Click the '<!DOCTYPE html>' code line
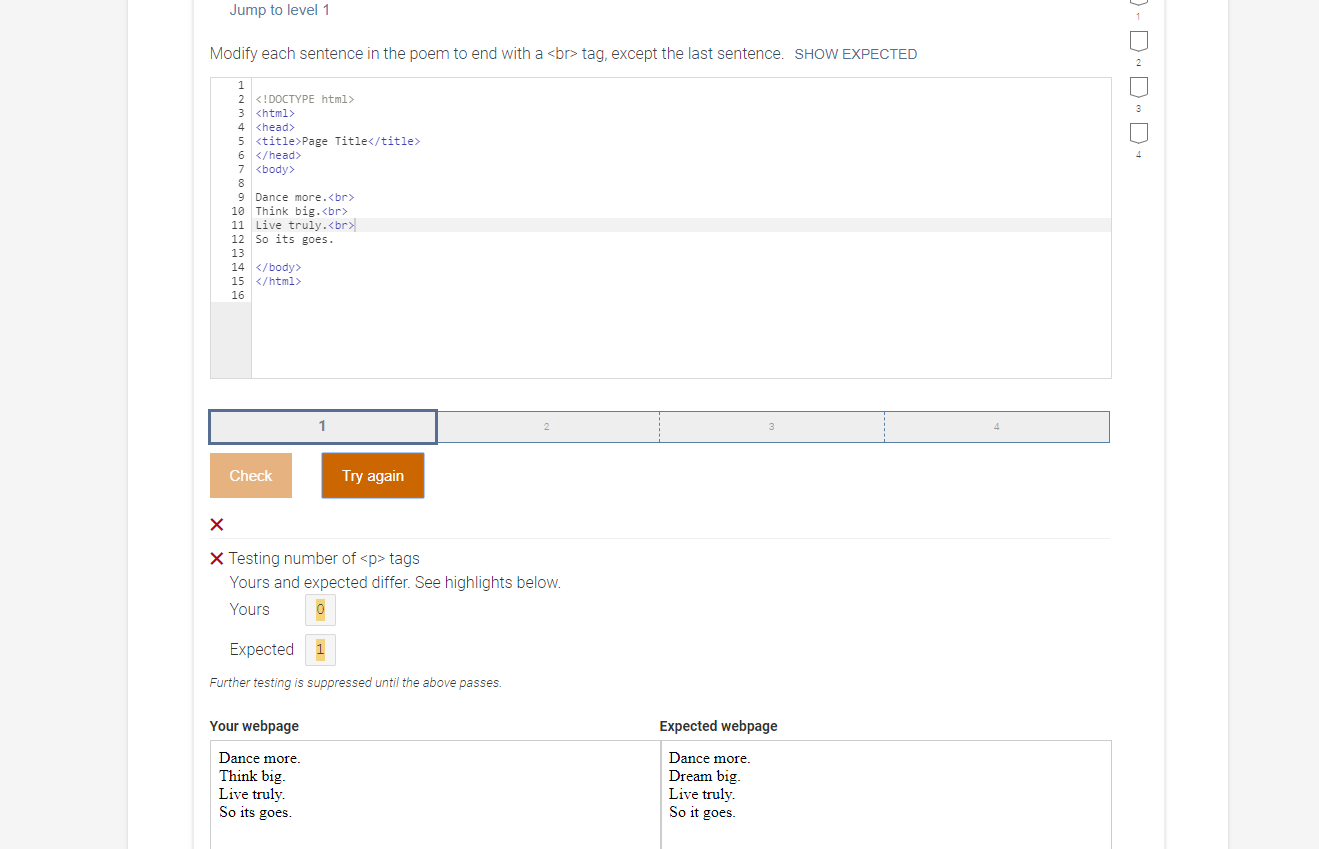Image resolution: width=1319 pixels, height=849 pixels. (305, 99)
